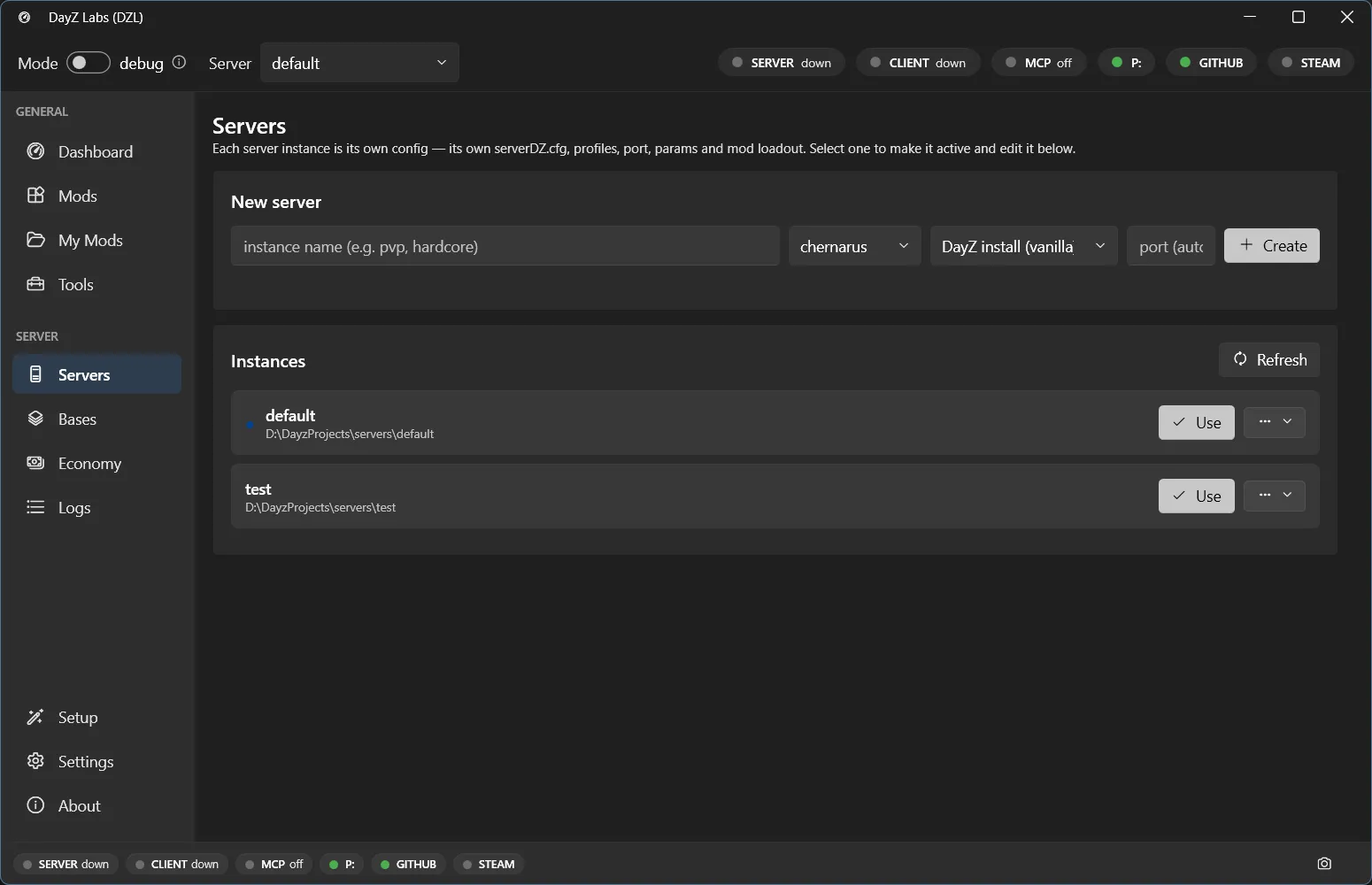
Task: Click the plus icon on Create button
Action: click(x=1246, y=245)
